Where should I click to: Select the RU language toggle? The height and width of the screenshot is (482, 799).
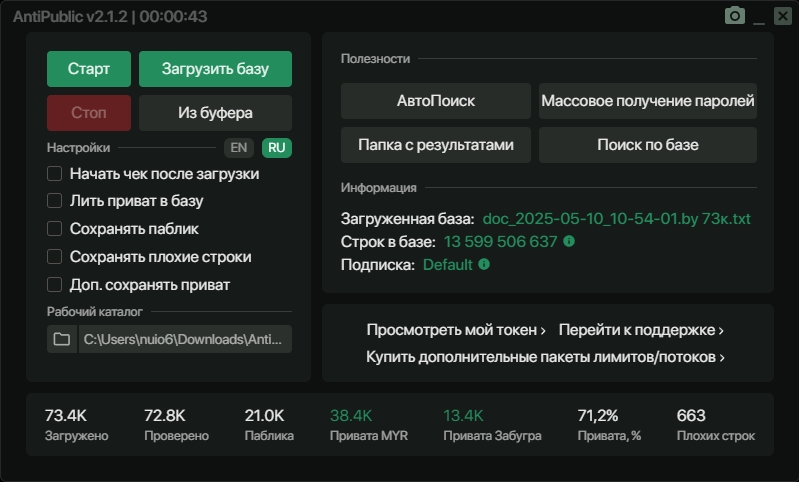pyautogui.click(x=277, y=148)
